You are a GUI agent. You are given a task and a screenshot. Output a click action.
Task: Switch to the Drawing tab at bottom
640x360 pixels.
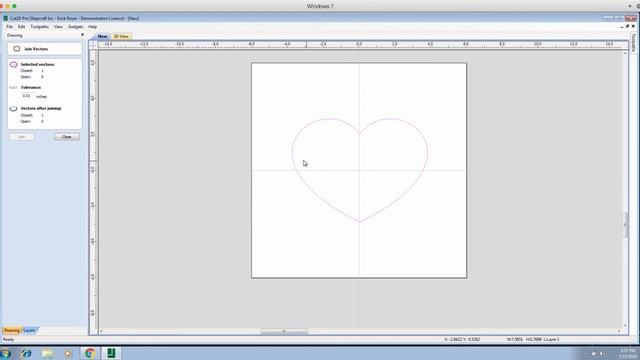11,331
